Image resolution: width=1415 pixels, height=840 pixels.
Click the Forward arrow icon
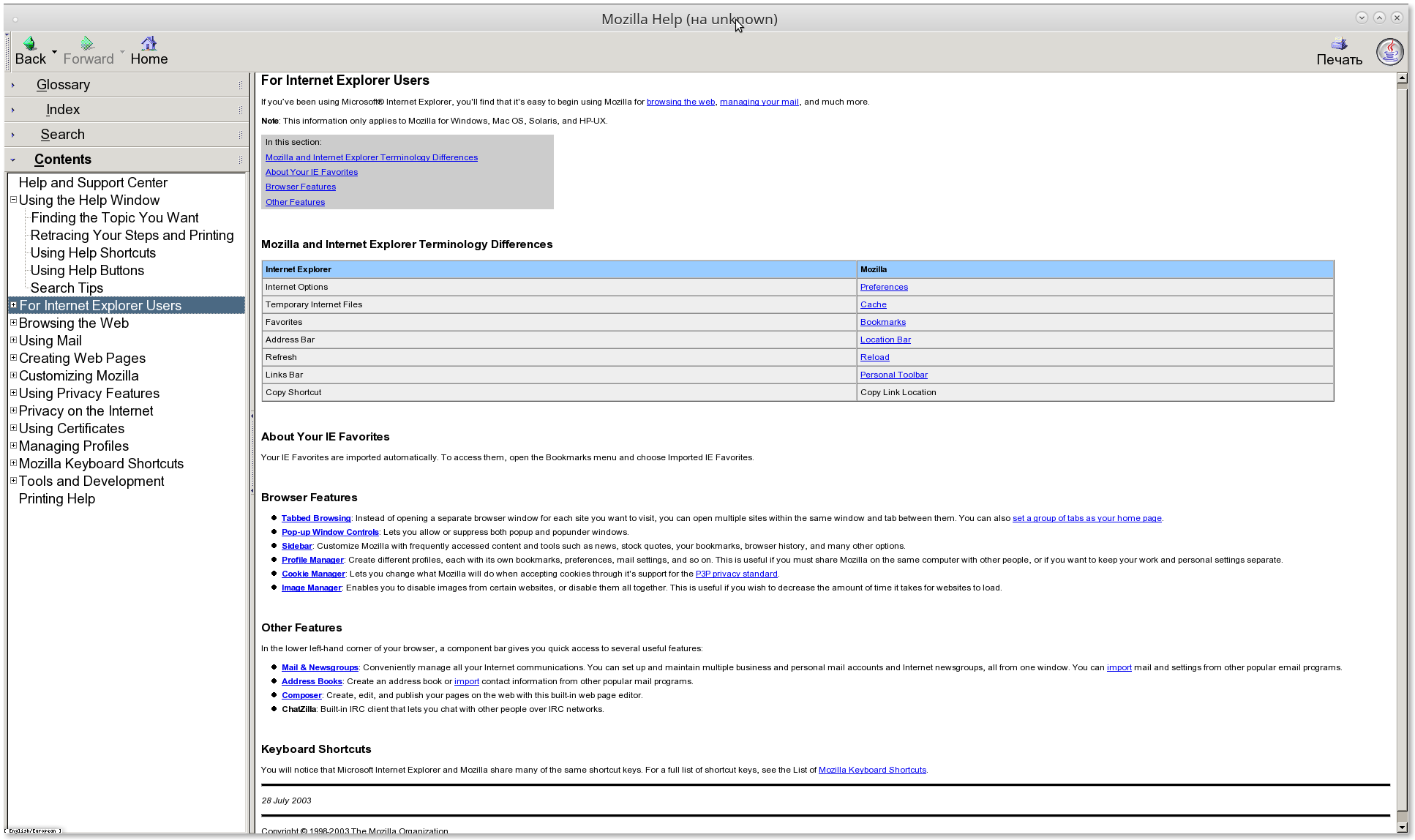point(88,44)
